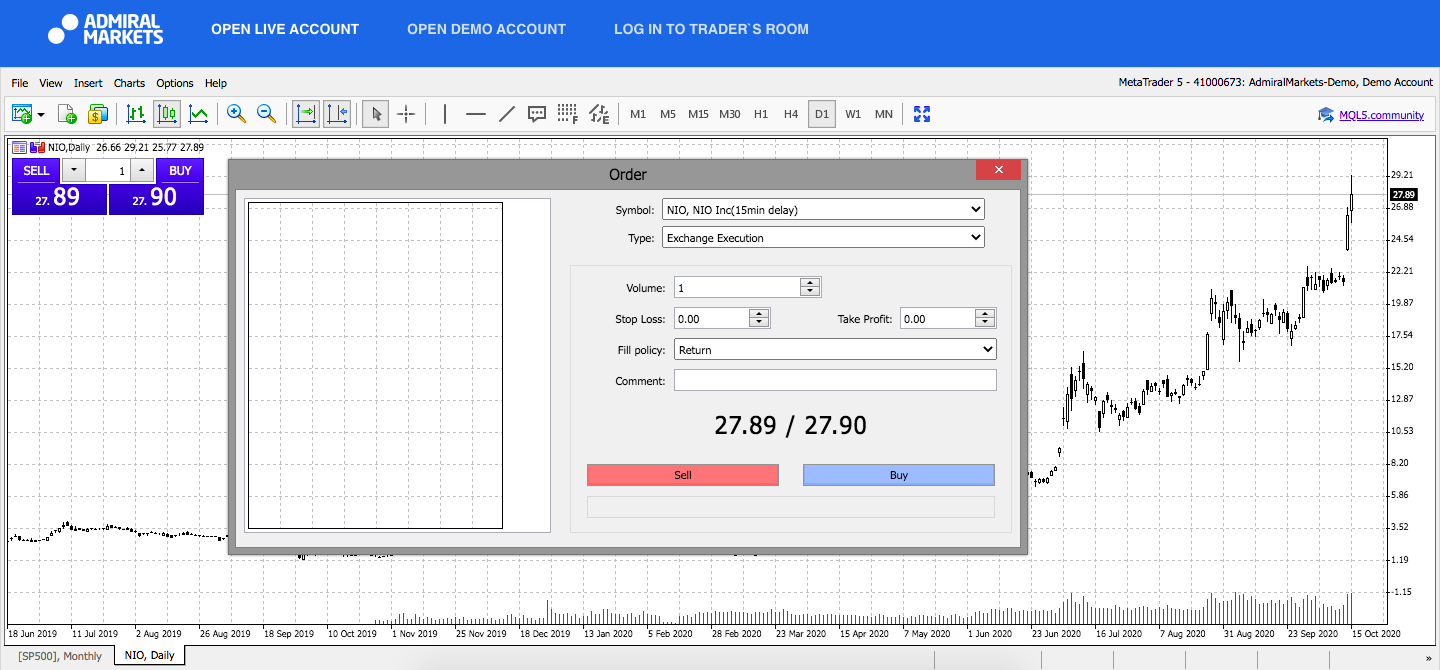Screen dimensions: 1440x670
Task: Zoom out the chart with magnifier minus
Action: click(267, 114)
